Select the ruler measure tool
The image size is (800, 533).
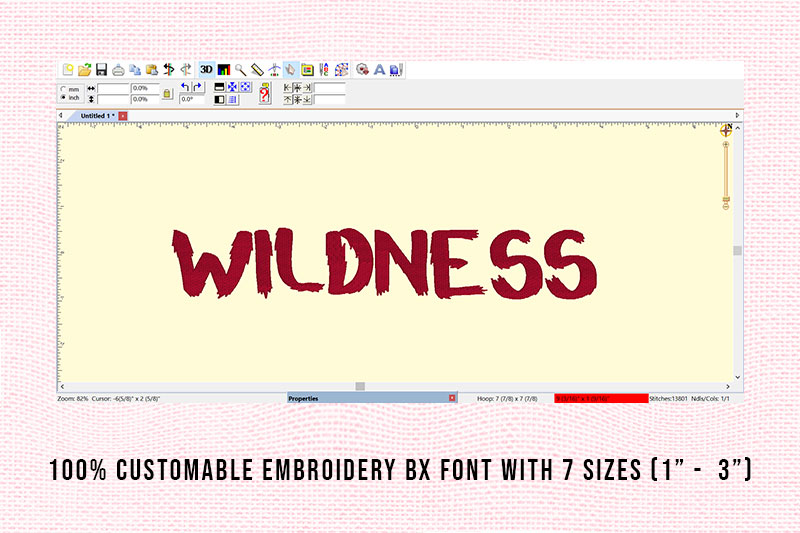(257, 70)
